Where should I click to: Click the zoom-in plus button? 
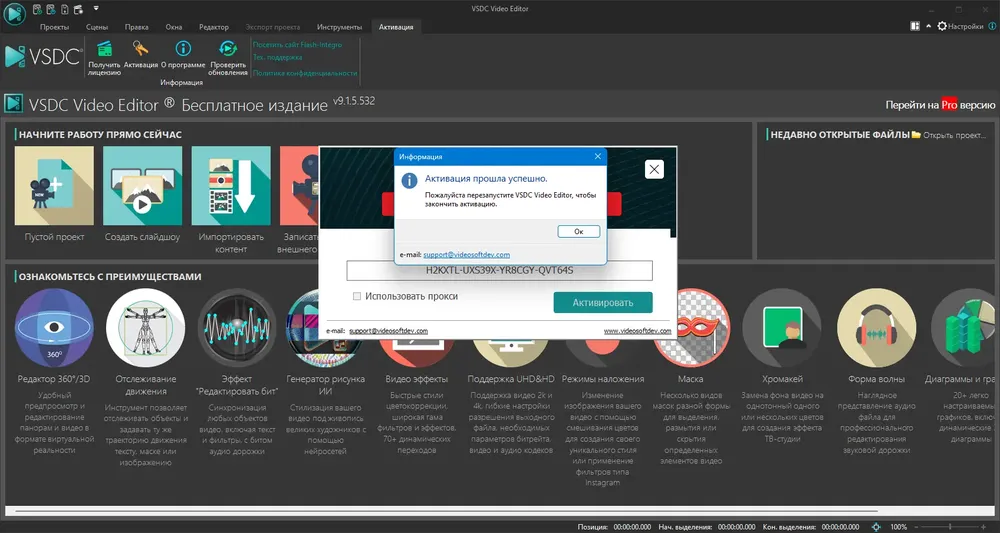click(984, 527)
